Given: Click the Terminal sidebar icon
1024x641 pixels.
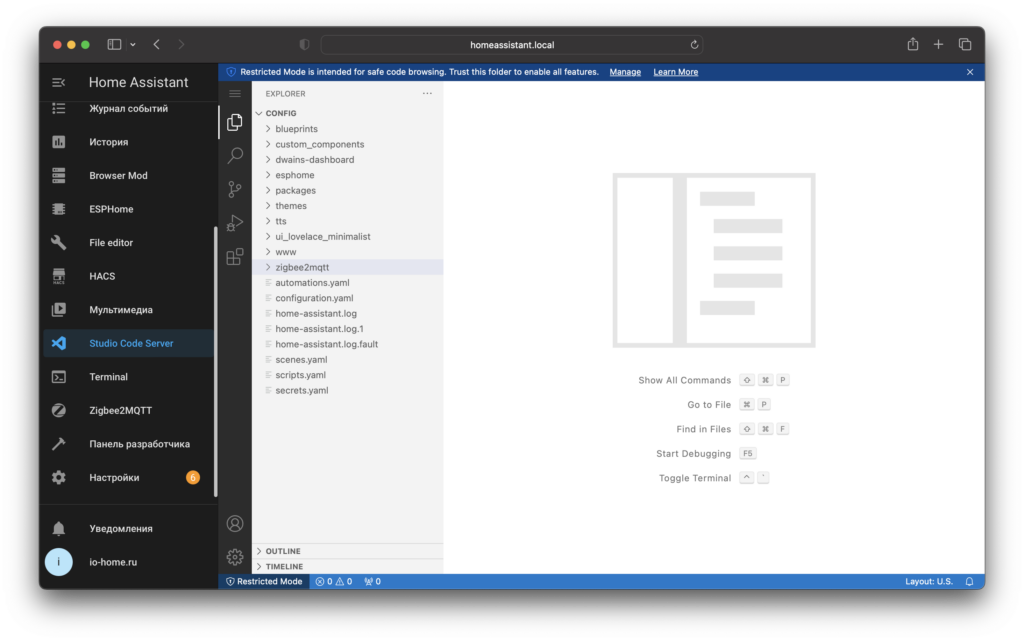Looking at the screenshot, I should coord(59,377).
